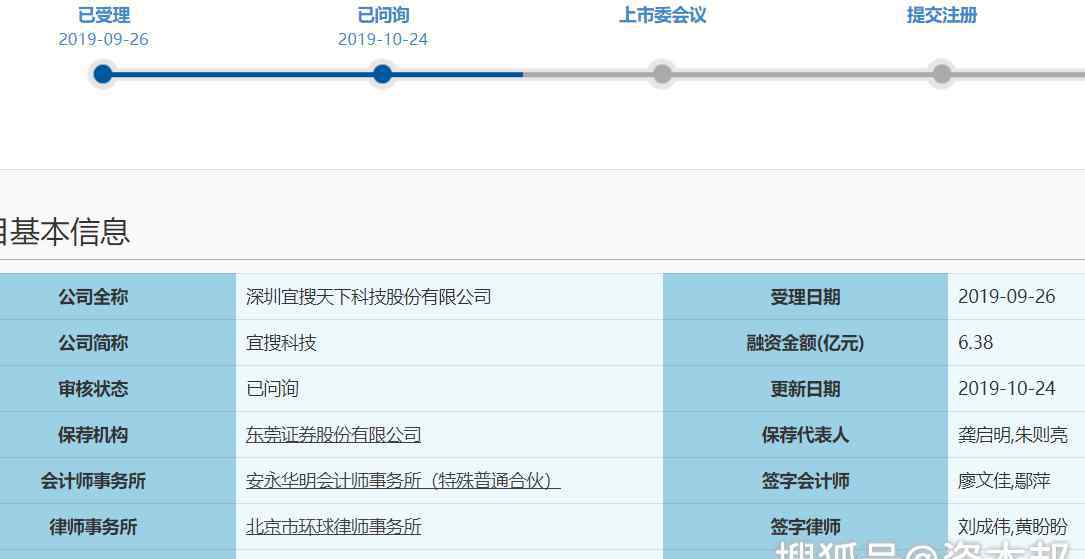Click the 保荐机构 header cell
1085x559 pixels.
pyautogui.click(x=118, y=435)
